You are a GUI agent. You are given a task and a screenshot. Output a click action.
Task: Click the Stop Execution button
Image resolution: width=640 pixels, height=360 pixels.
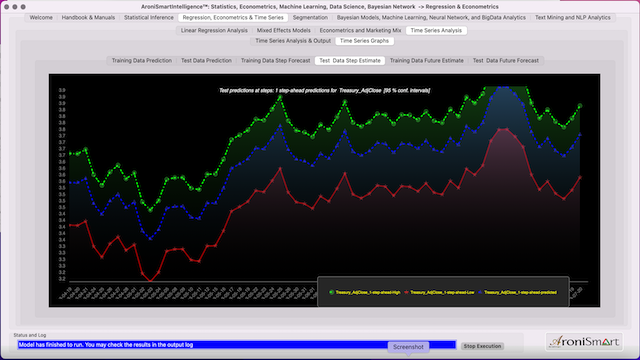coord(482,346)
